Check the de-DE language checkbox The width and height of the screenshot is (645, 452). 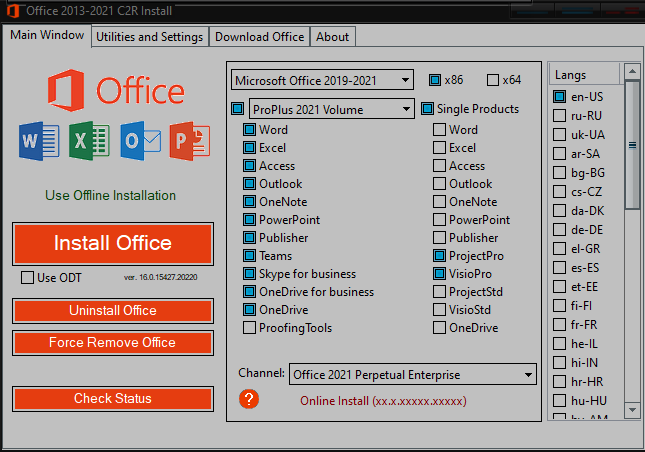[x=559, y=230]
